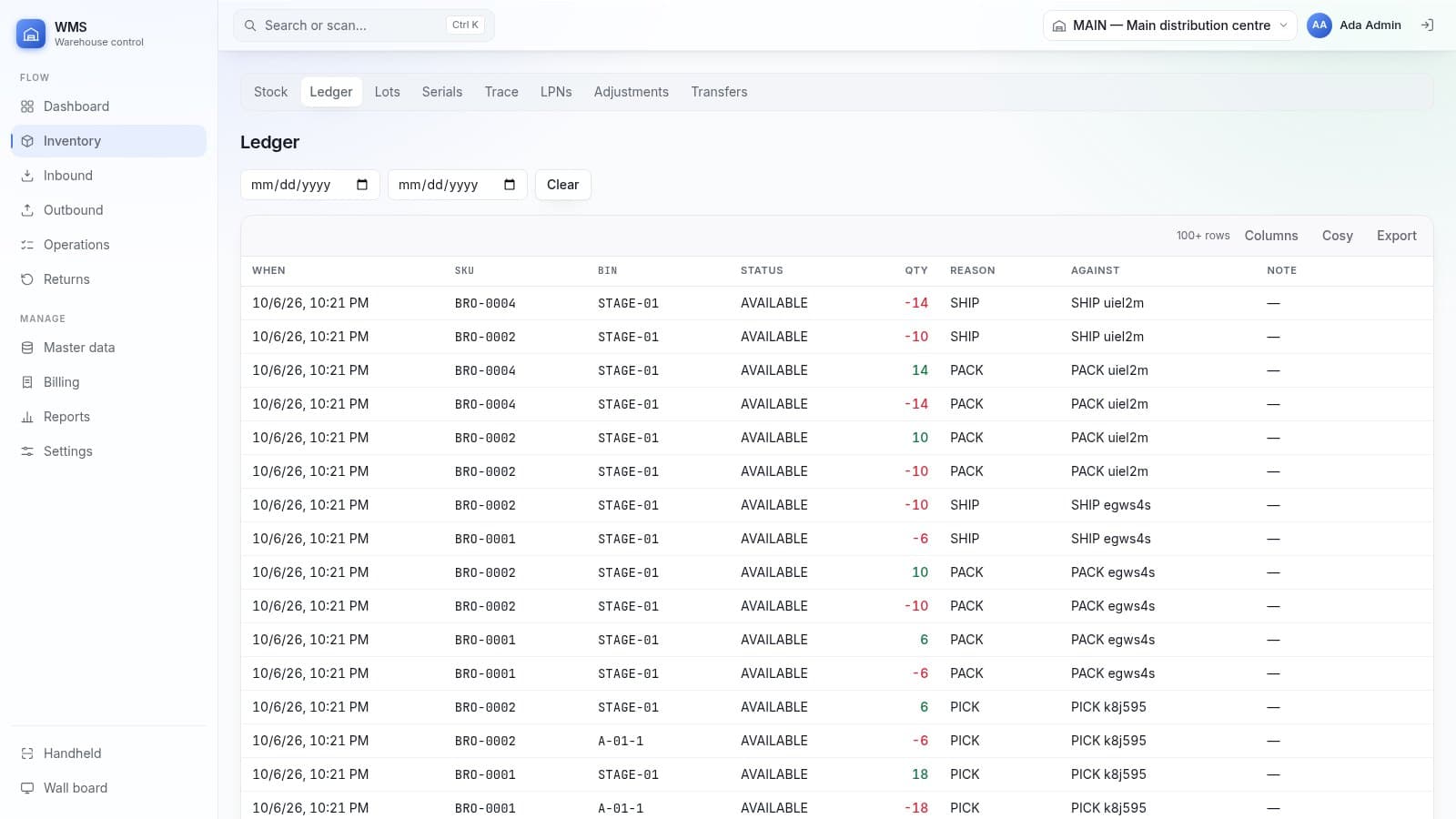Click the Ctrl K shortcut badge
The image size is (1456, 819).
pos(465,25)
